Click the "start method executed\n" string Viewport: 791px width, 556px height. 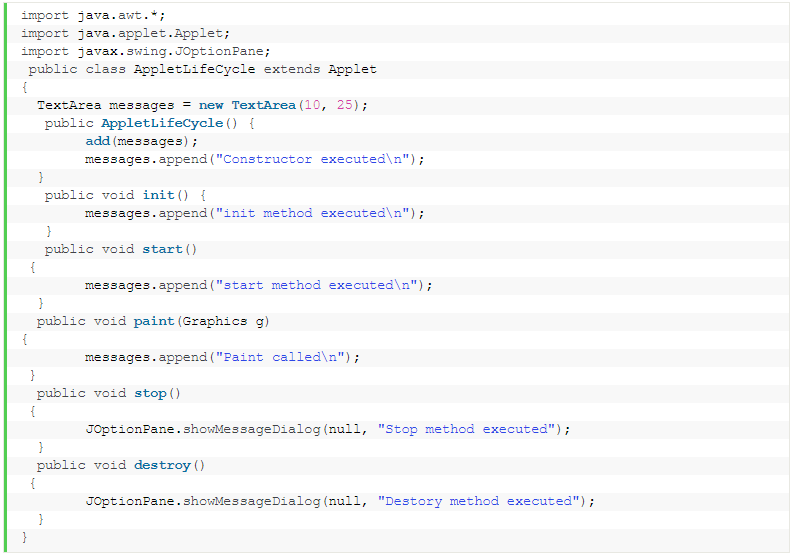[x=316, y=286]
